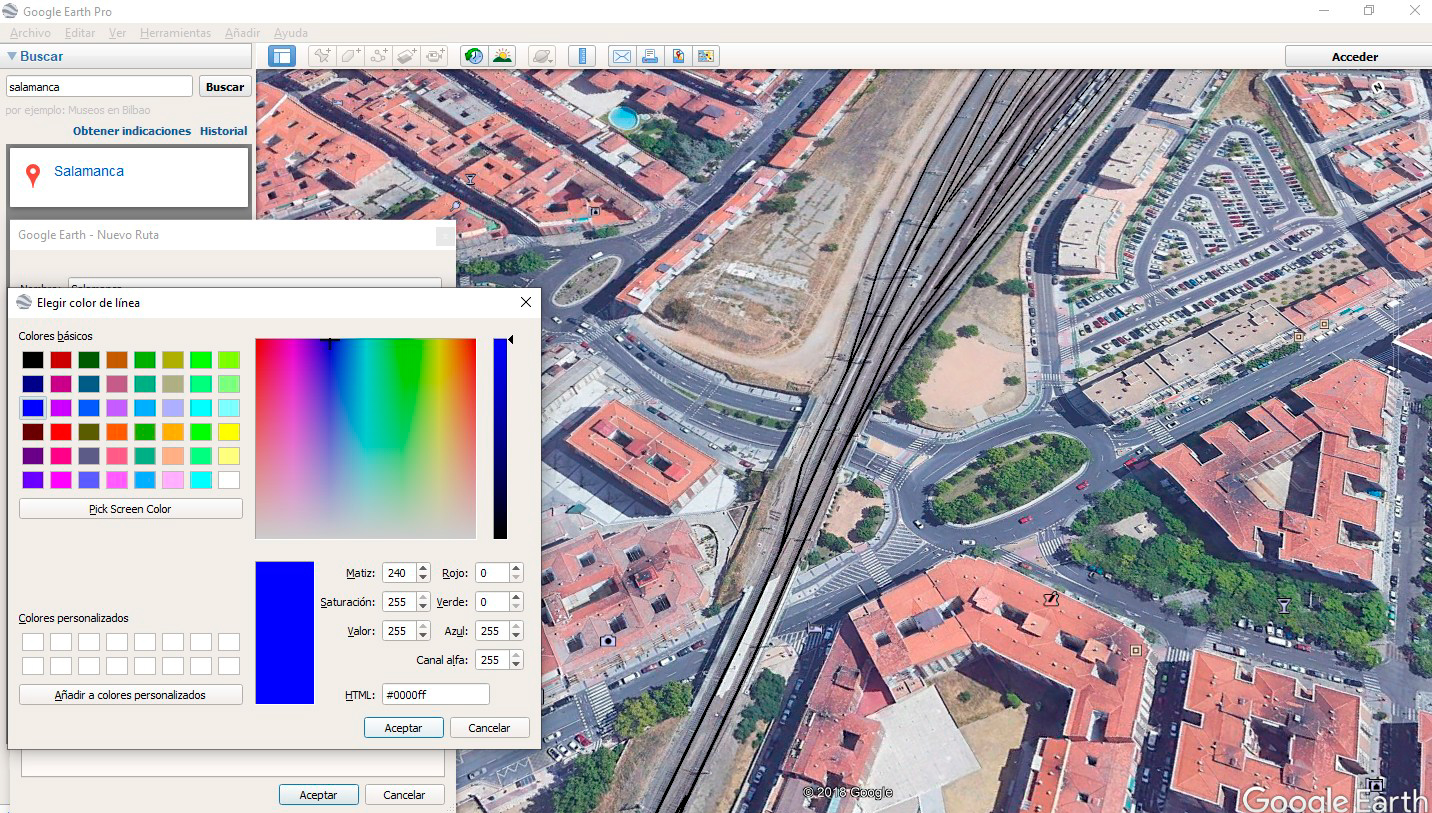Toggle sunlight across landscape icon
1432x813 pixels.
click(x=502, y=56)
